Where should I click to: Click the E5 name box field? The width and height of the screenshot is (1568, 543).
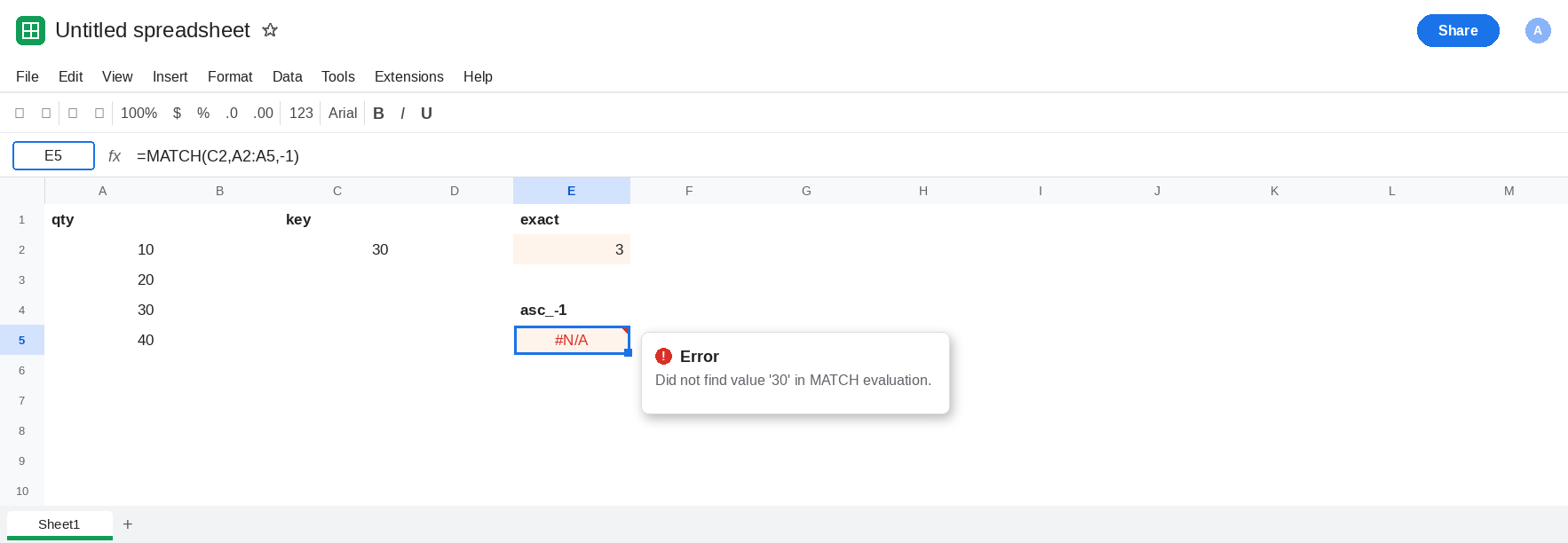(x=53, y=155)
